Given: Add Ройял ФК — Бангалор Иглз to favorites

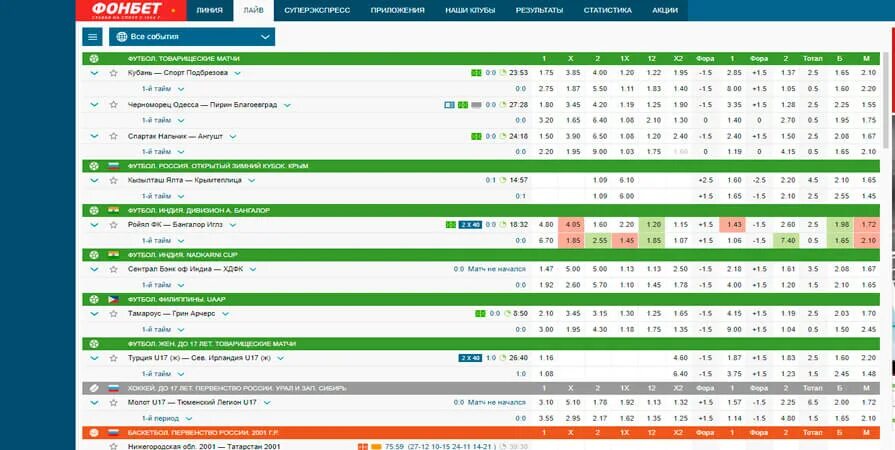Looking at the screenshot, I should tap(113, 225).
